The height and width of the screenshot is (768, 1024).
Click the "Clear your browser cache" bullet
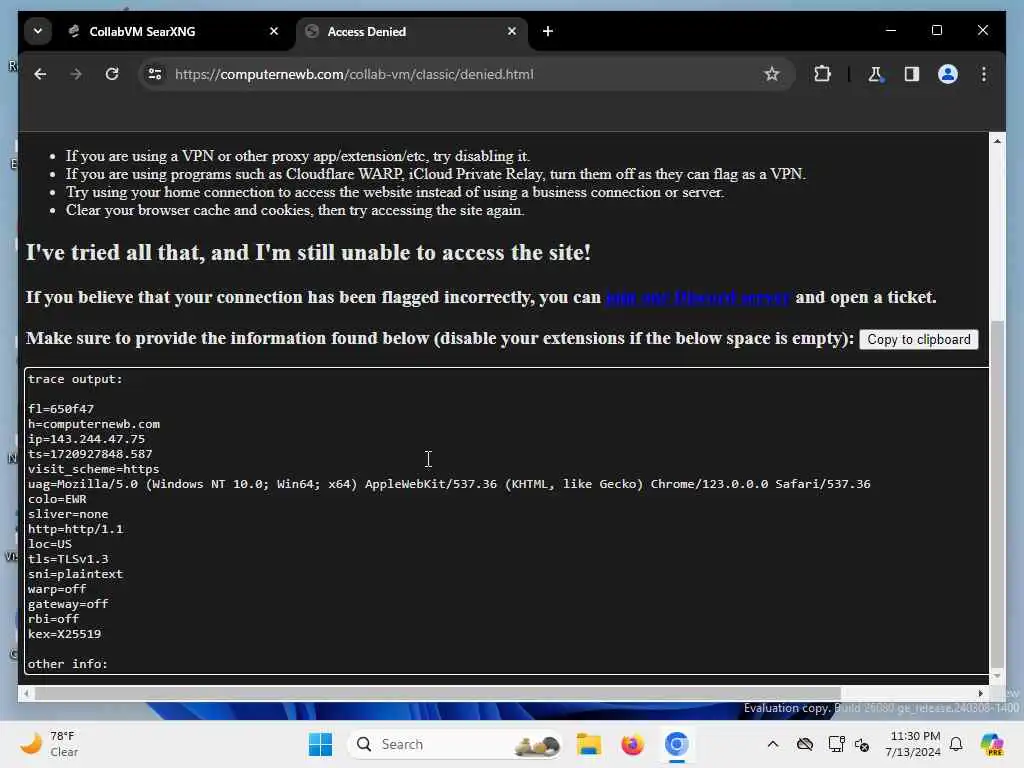(x=295, y=210)
